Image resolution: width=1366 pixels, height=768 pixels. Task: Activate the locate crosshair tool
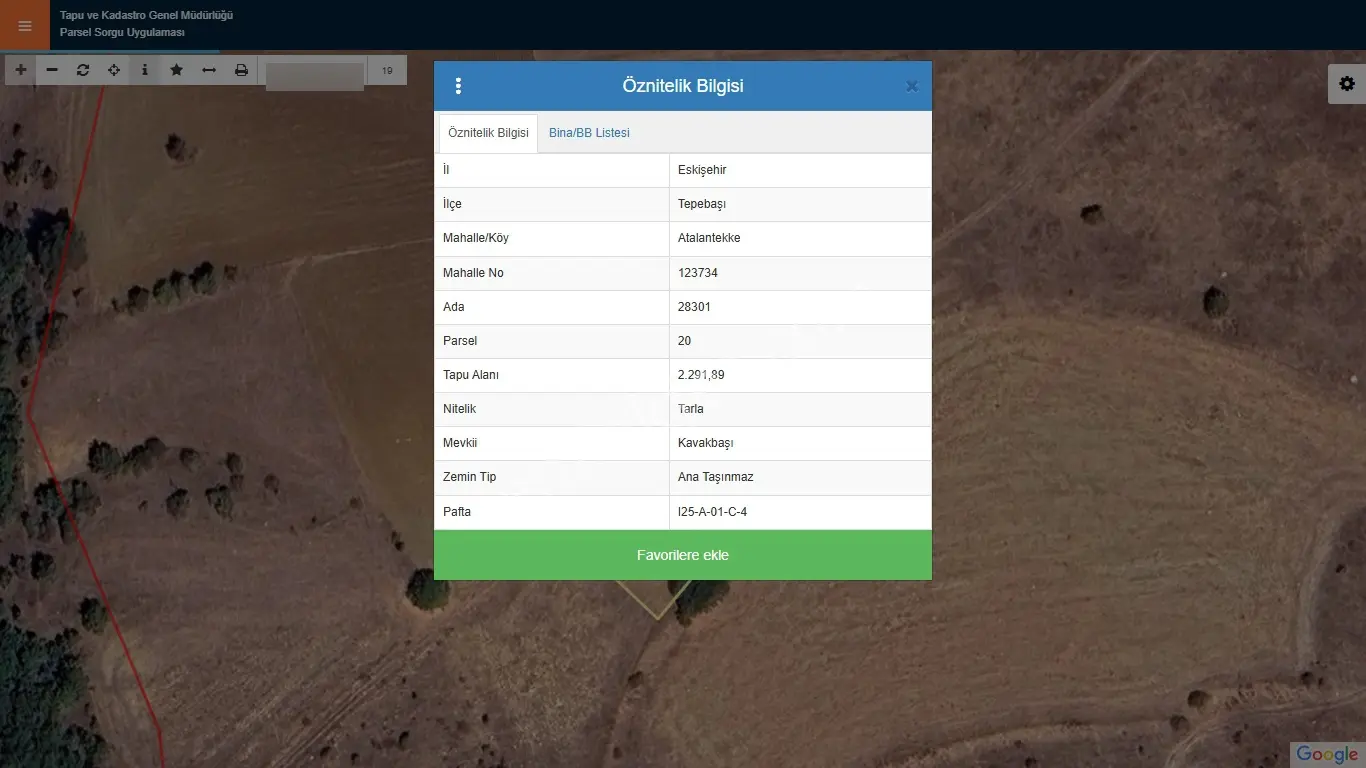(114, 70)
